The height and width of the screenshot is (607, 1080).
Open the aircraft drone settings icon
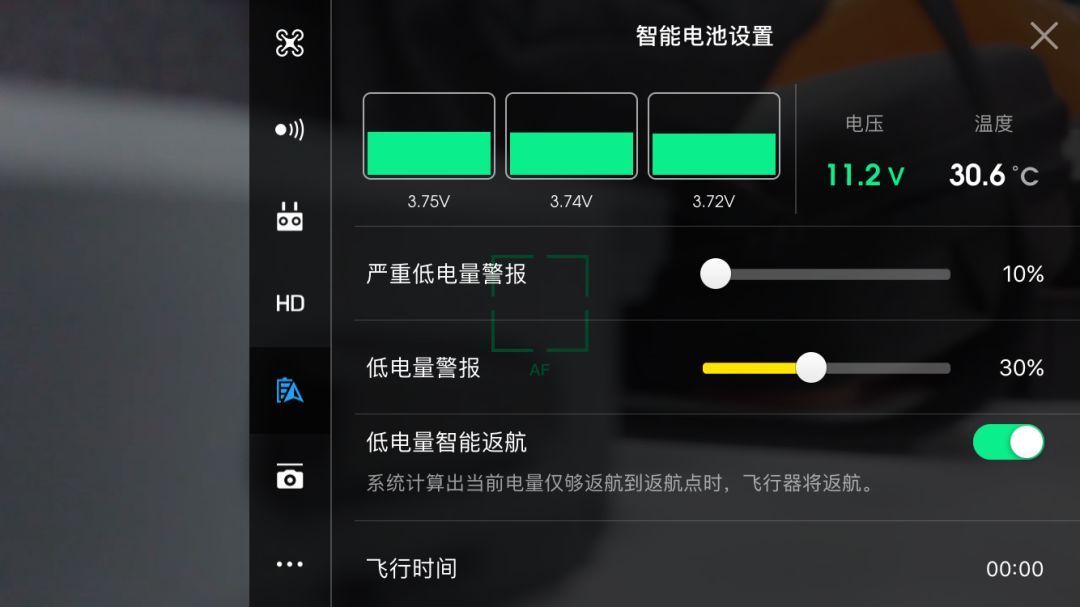[x=289, y=43]
